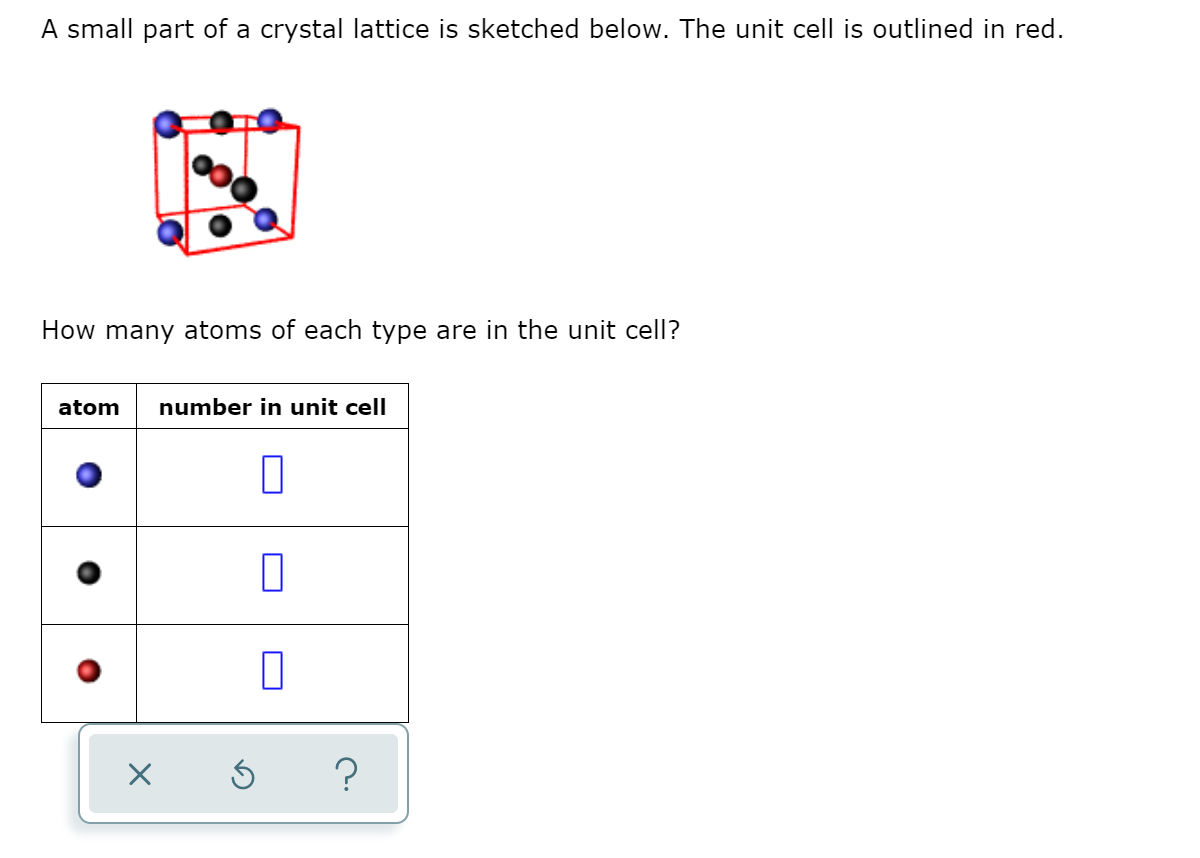The image size is (1200, 858).
Task: Click the input box for the blue atom count
Action: 270,475
